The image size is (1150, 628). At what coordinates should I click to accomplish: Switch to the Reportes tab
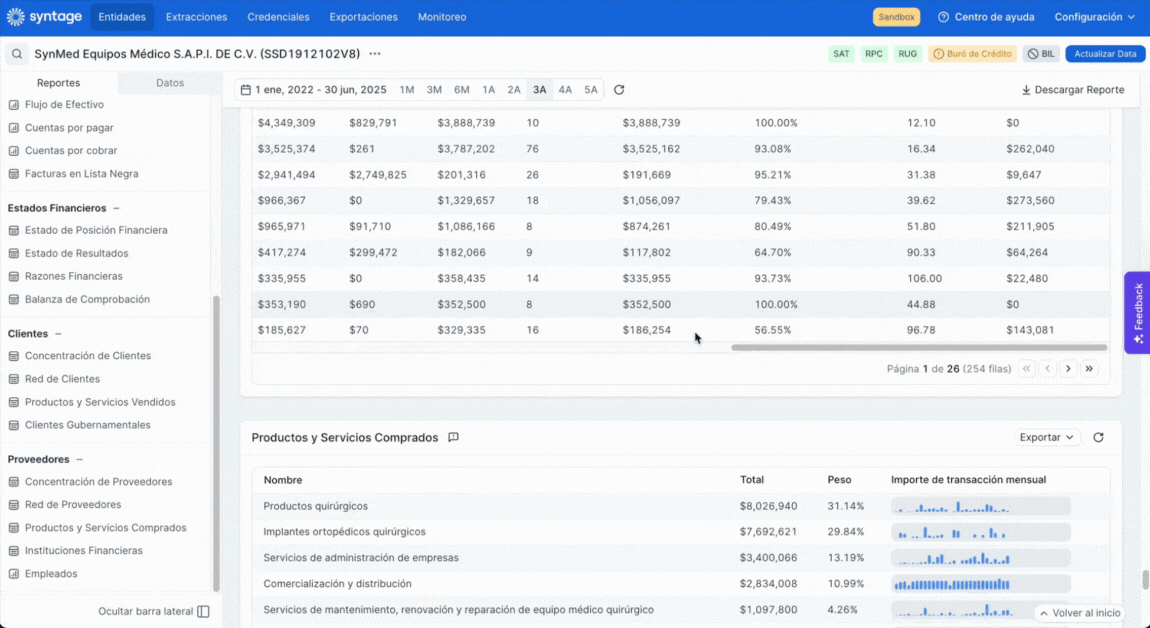click(59, 83)
